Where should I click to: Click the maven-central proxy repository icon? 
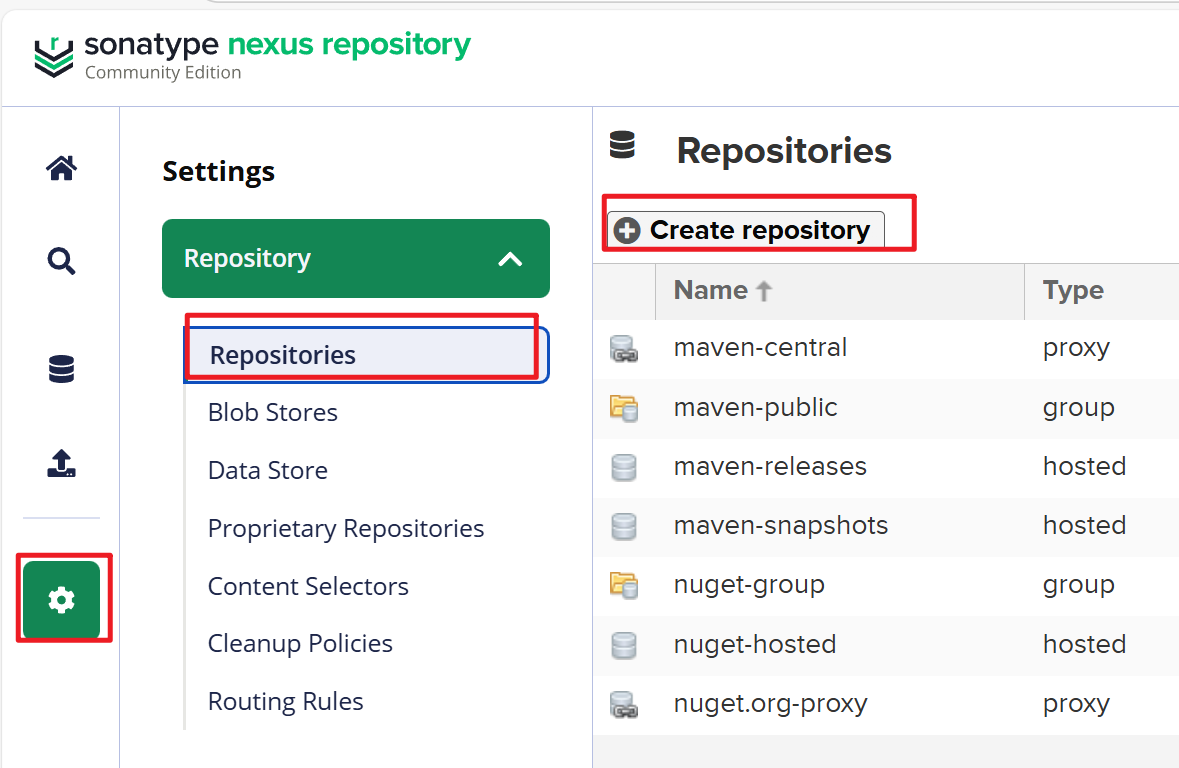tap(624, 348)
